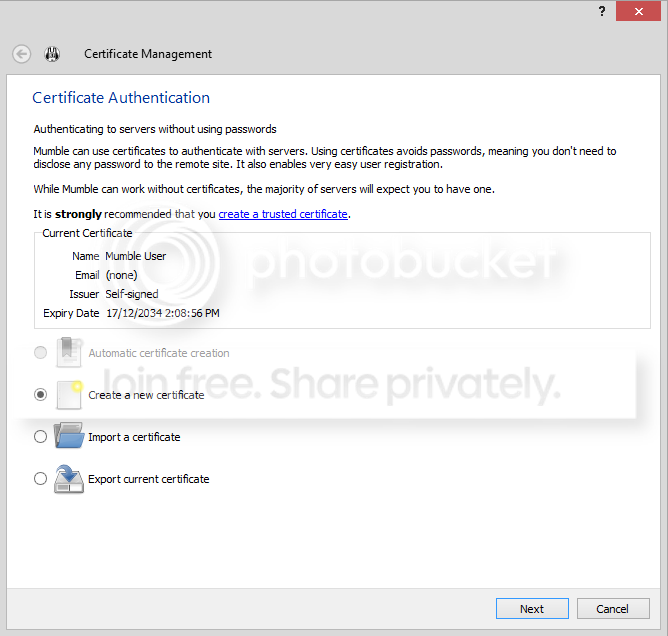
Task: Click the new certificate page icon
Action: [69, 395]
